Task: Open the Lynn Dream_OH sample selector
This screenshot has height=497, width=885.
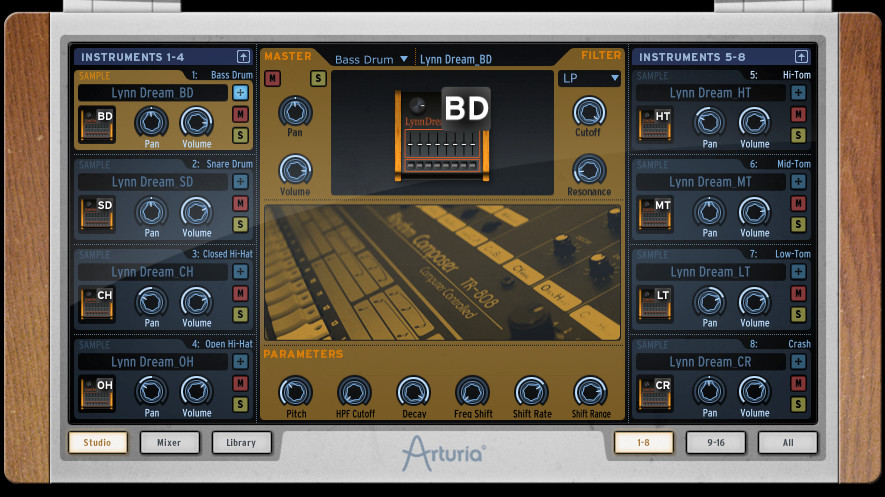Action: click(152, 362)
